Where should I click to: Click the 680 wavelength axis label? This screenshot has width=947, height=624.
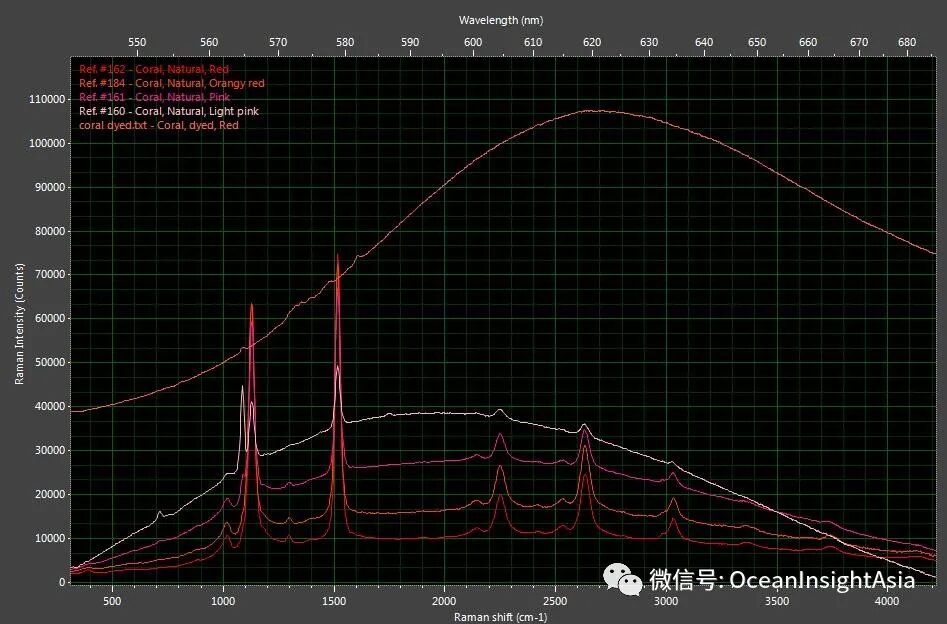click(907, 42)
